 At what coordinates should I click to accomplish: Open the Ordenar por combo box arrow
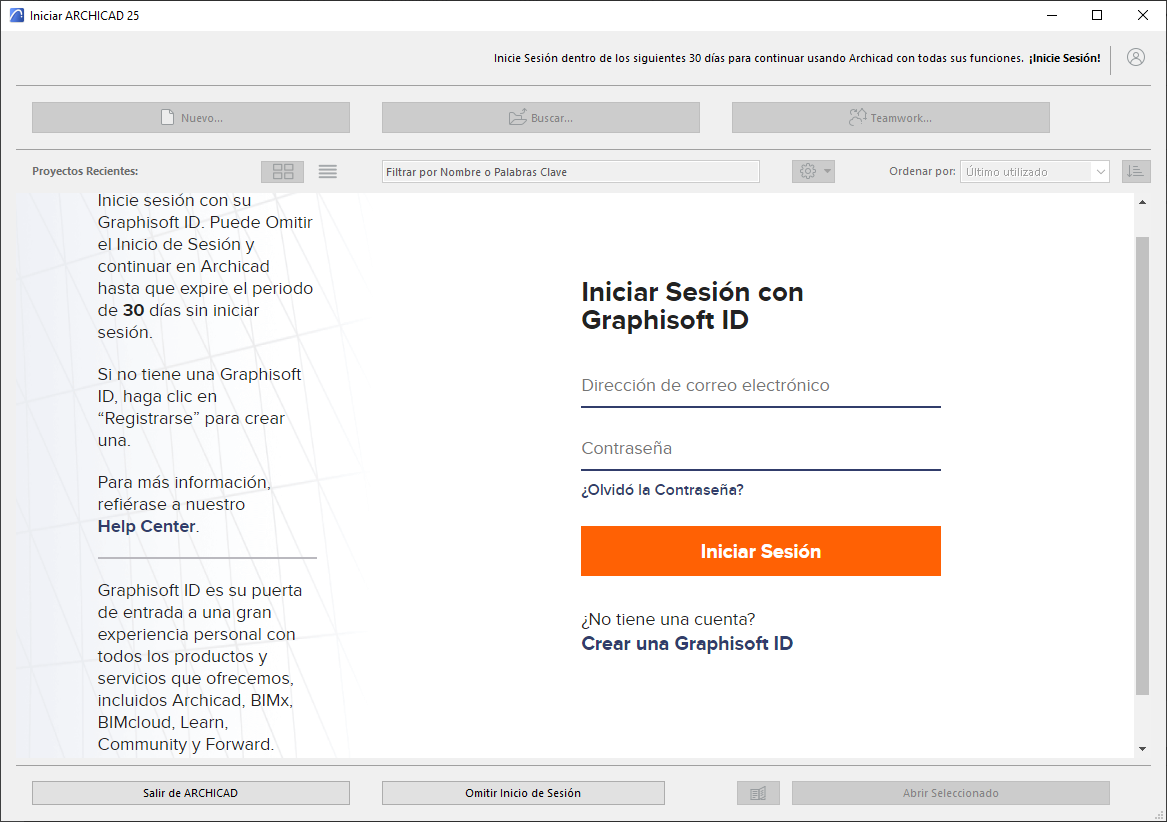point(1100,171)
